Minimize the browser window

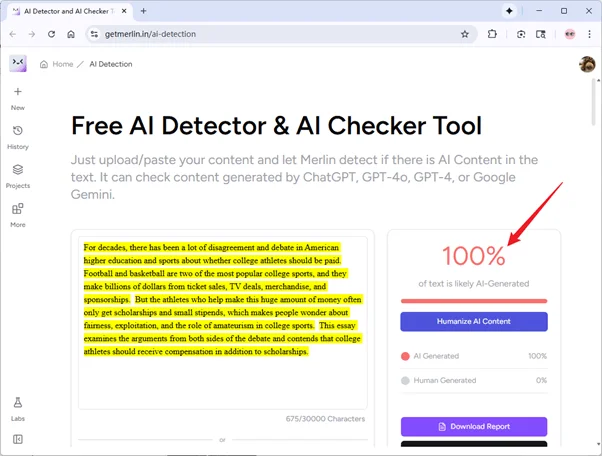(x=539, y=11)
